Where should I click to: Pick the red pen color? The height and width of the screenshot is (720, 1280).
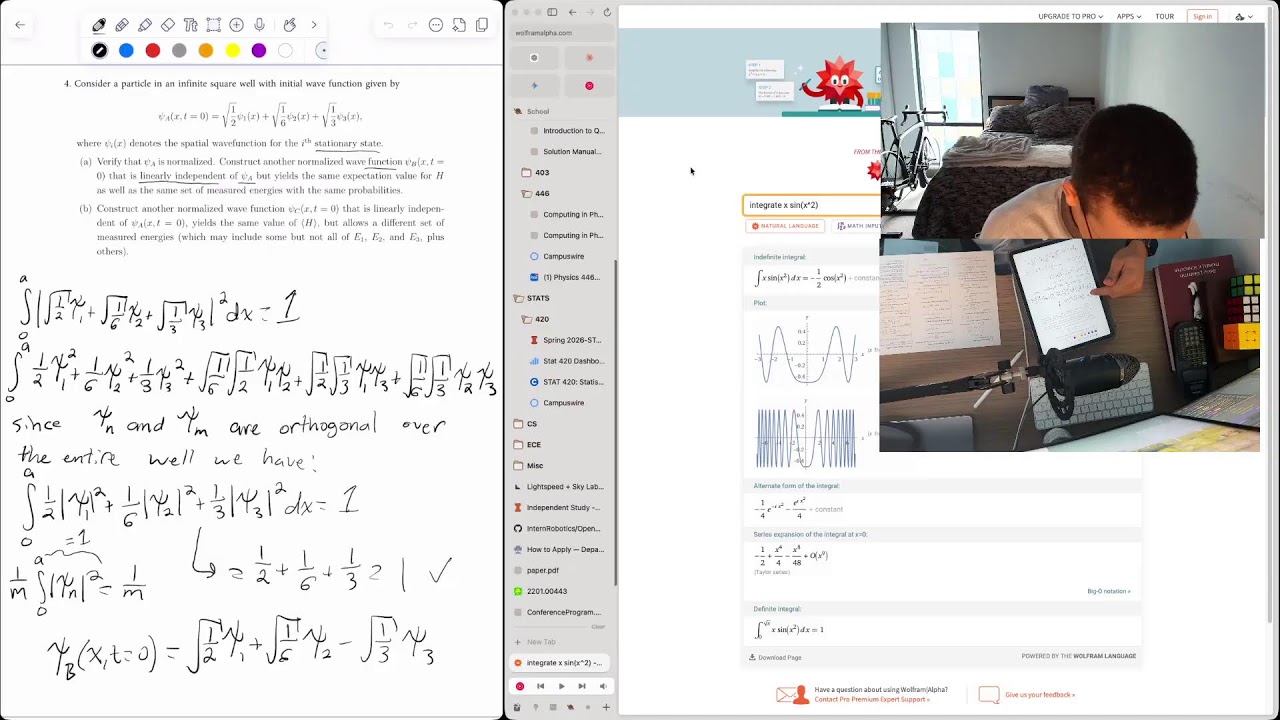point(152,50)
